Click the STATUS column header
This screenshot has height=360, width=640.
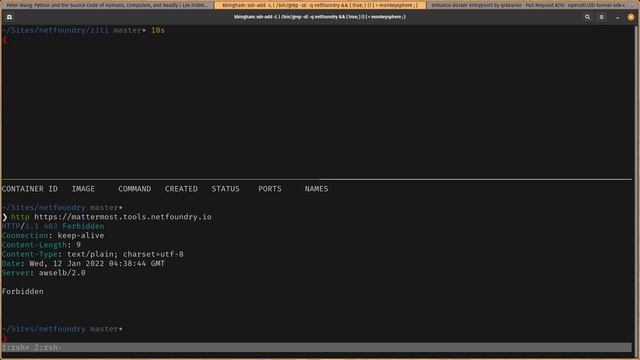225,189
